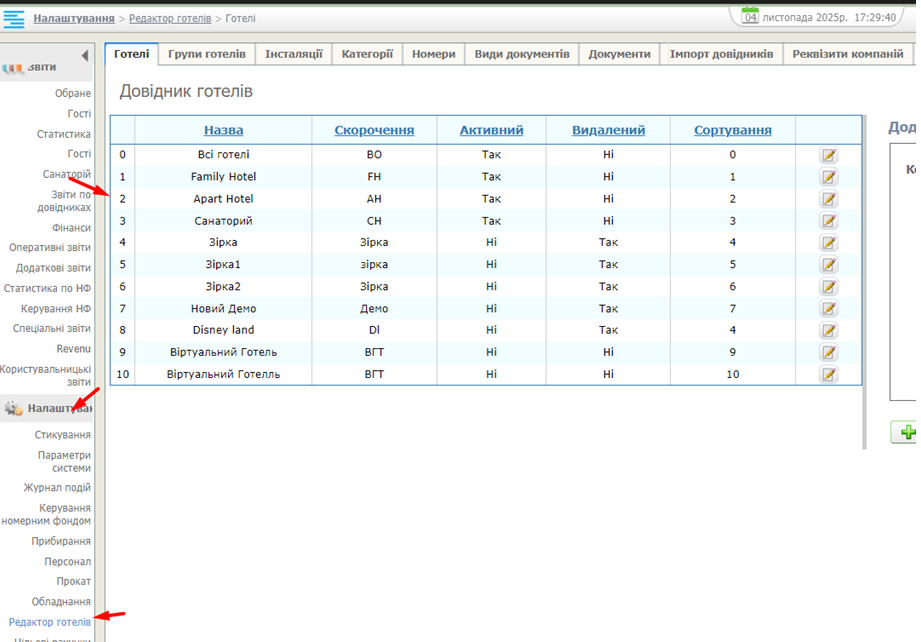This screenshot has height=642, width=921.
Task: Click the hamburger menu icon at top left
Action: click(x=14, y=19)
